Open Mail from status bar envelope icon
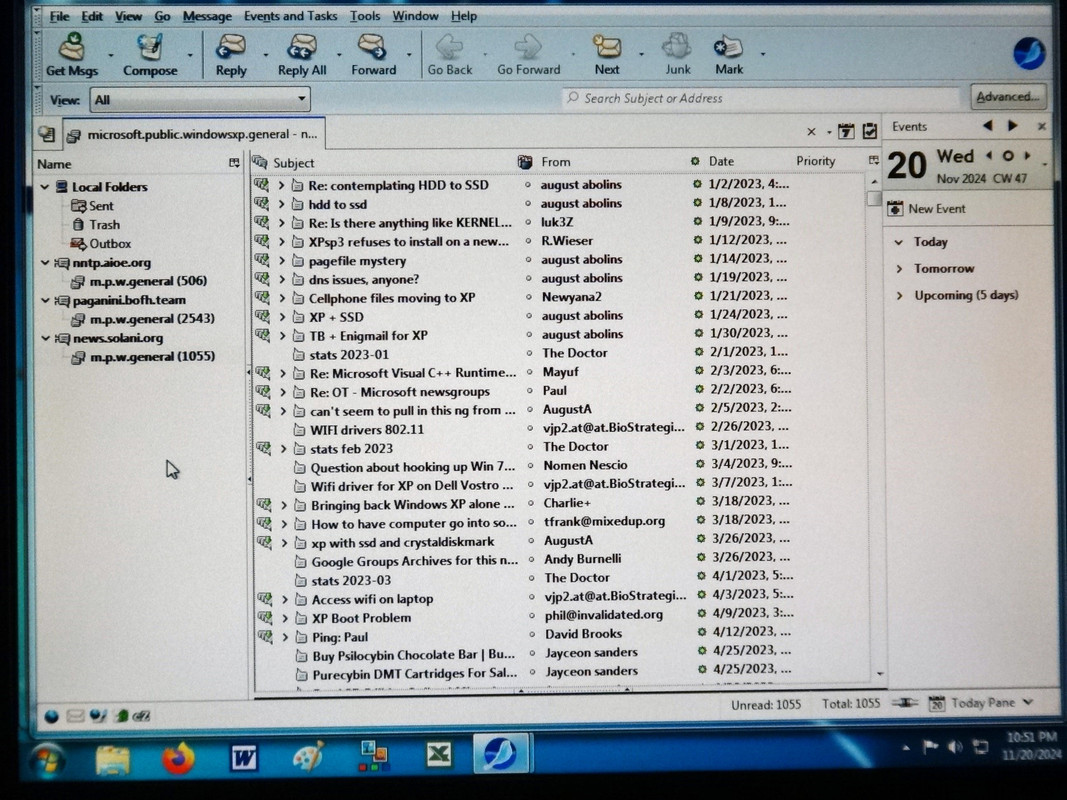 pyautogui.click(x=76, y=716)
